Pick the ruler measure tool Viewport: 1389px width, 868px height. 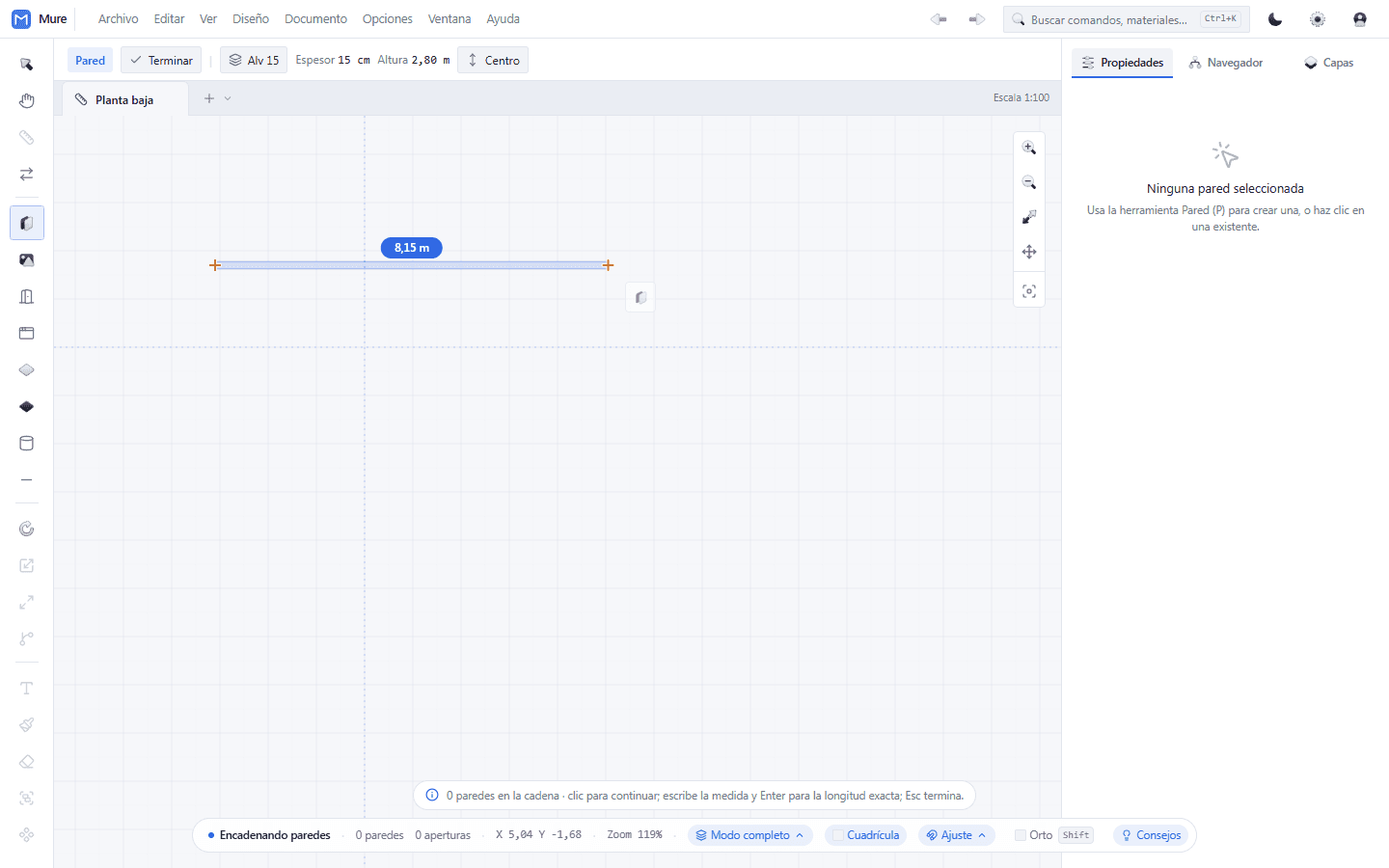click(x=27, y=138)
